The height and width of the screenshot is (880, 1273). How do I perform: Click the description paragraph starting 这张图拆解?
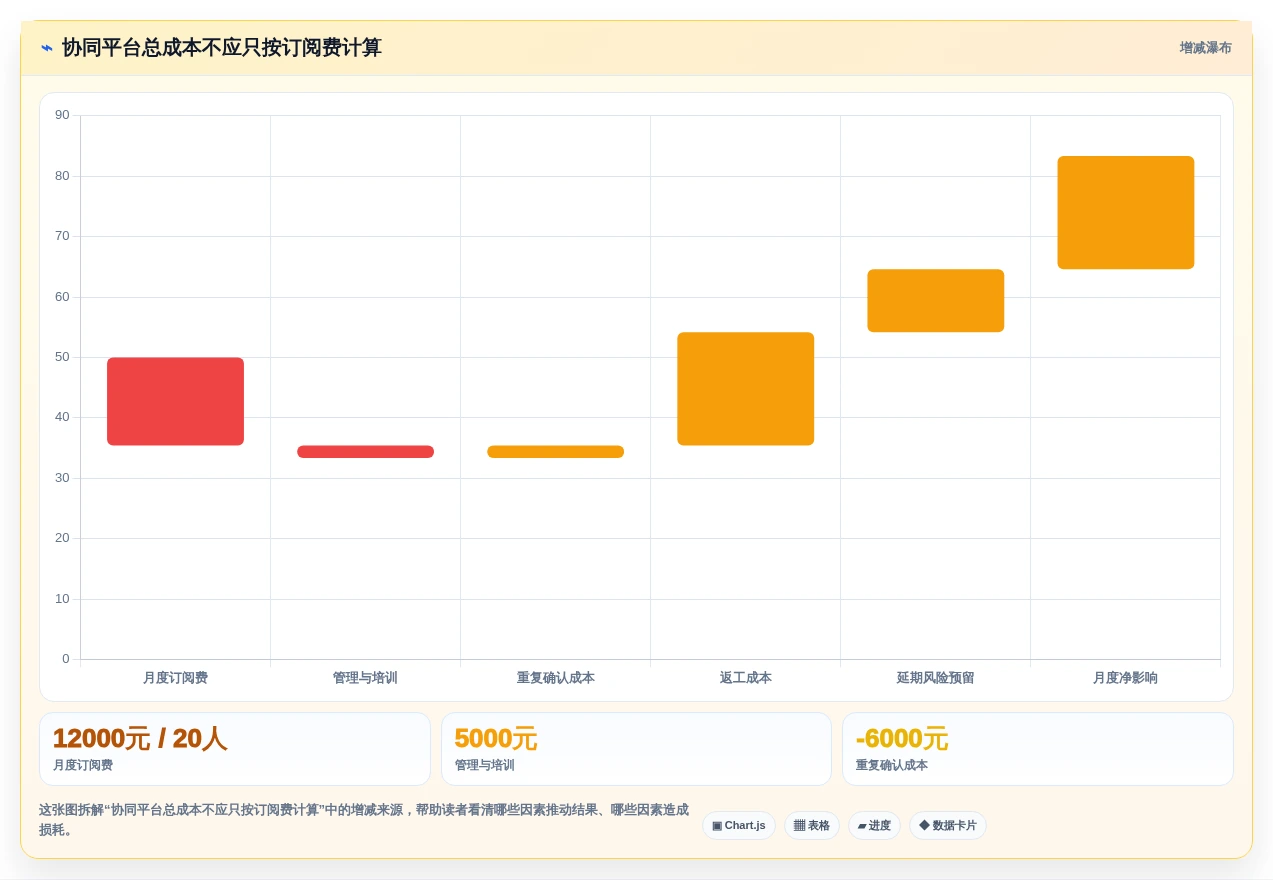(x=364, y=820)
